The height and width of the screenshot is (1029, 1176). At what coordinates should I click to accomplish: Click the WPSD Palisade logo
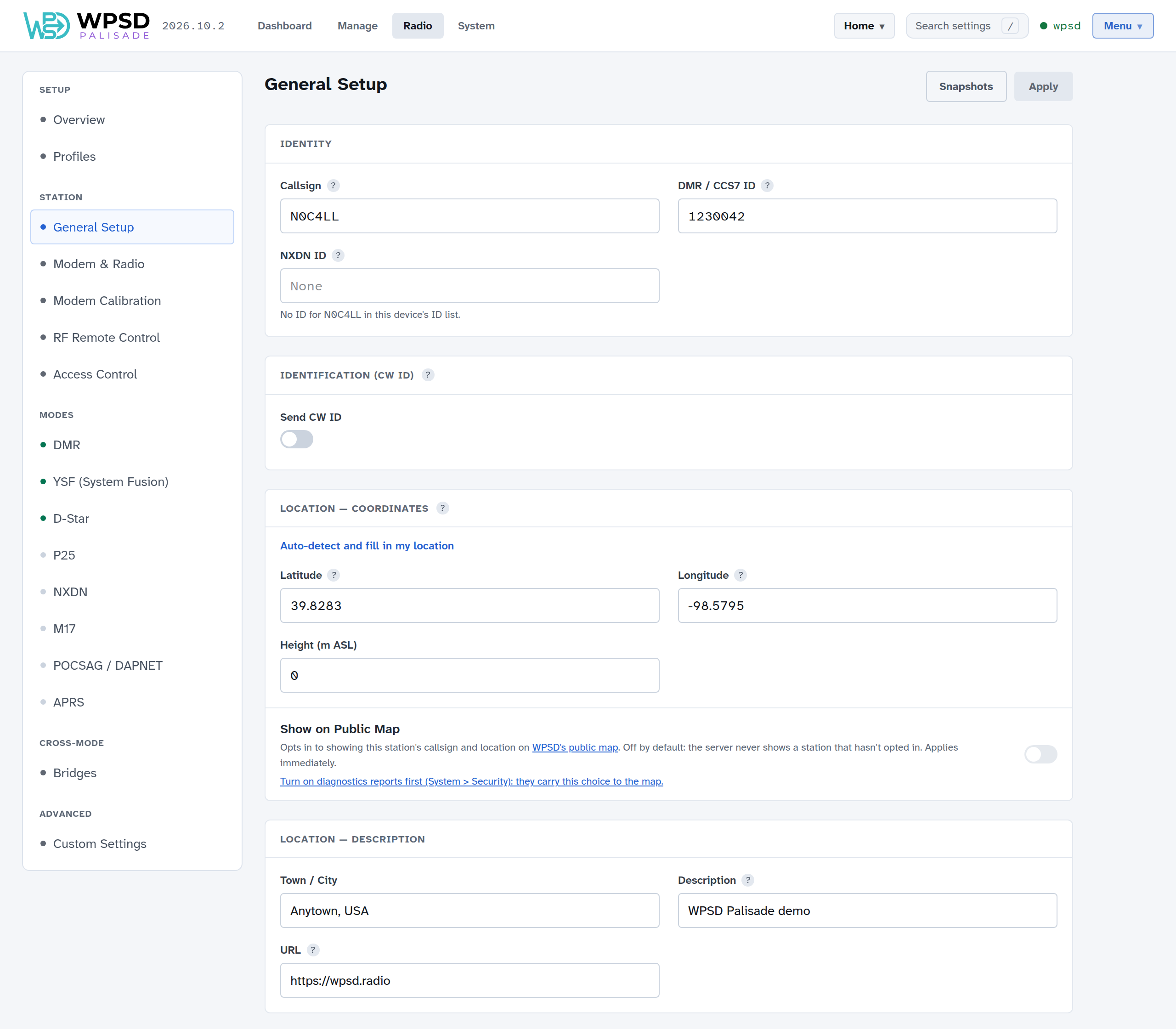[87, 26]
